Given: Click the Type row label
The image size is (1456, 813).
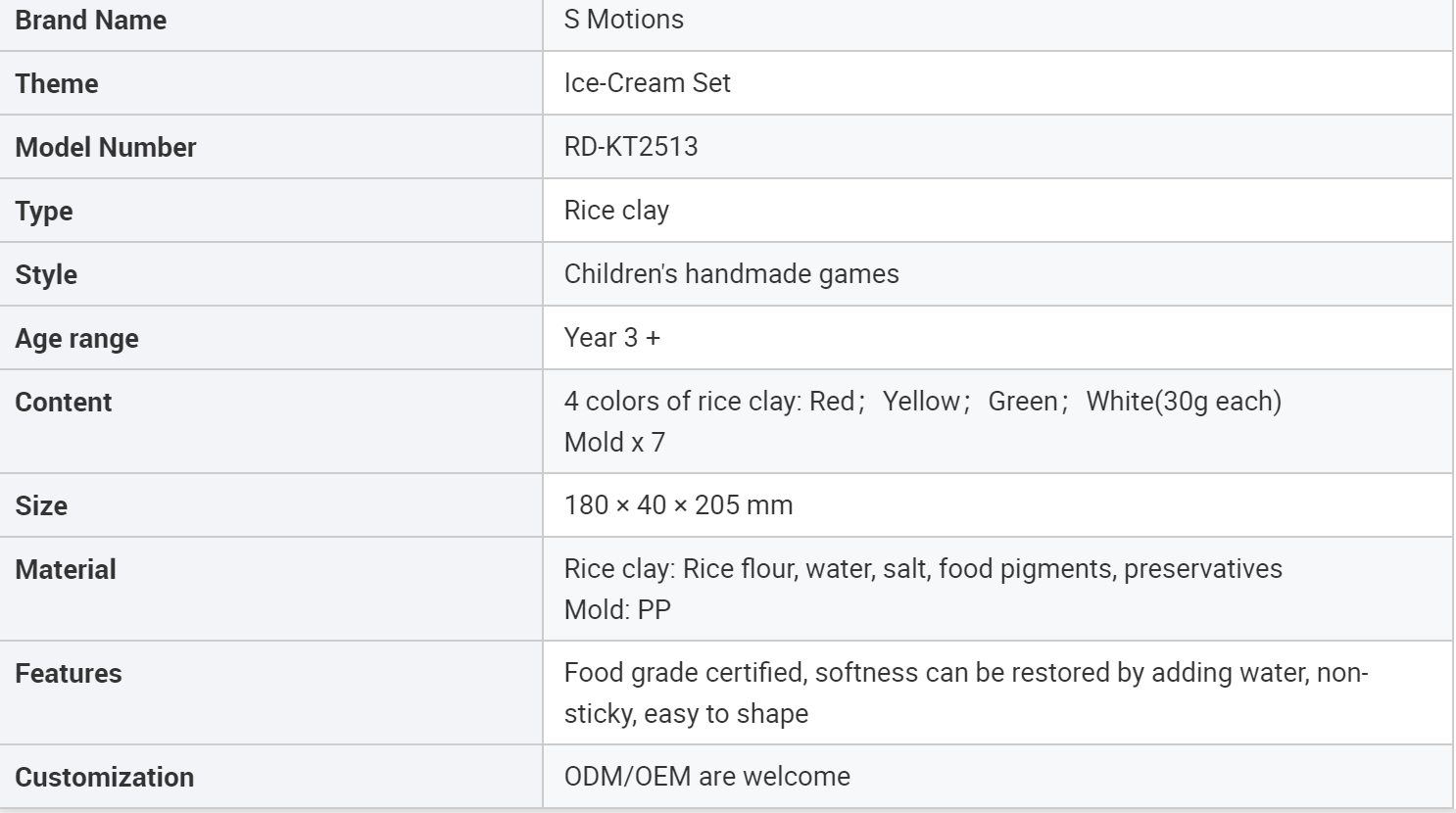Looking at the screenshot, I should (44, 211).
